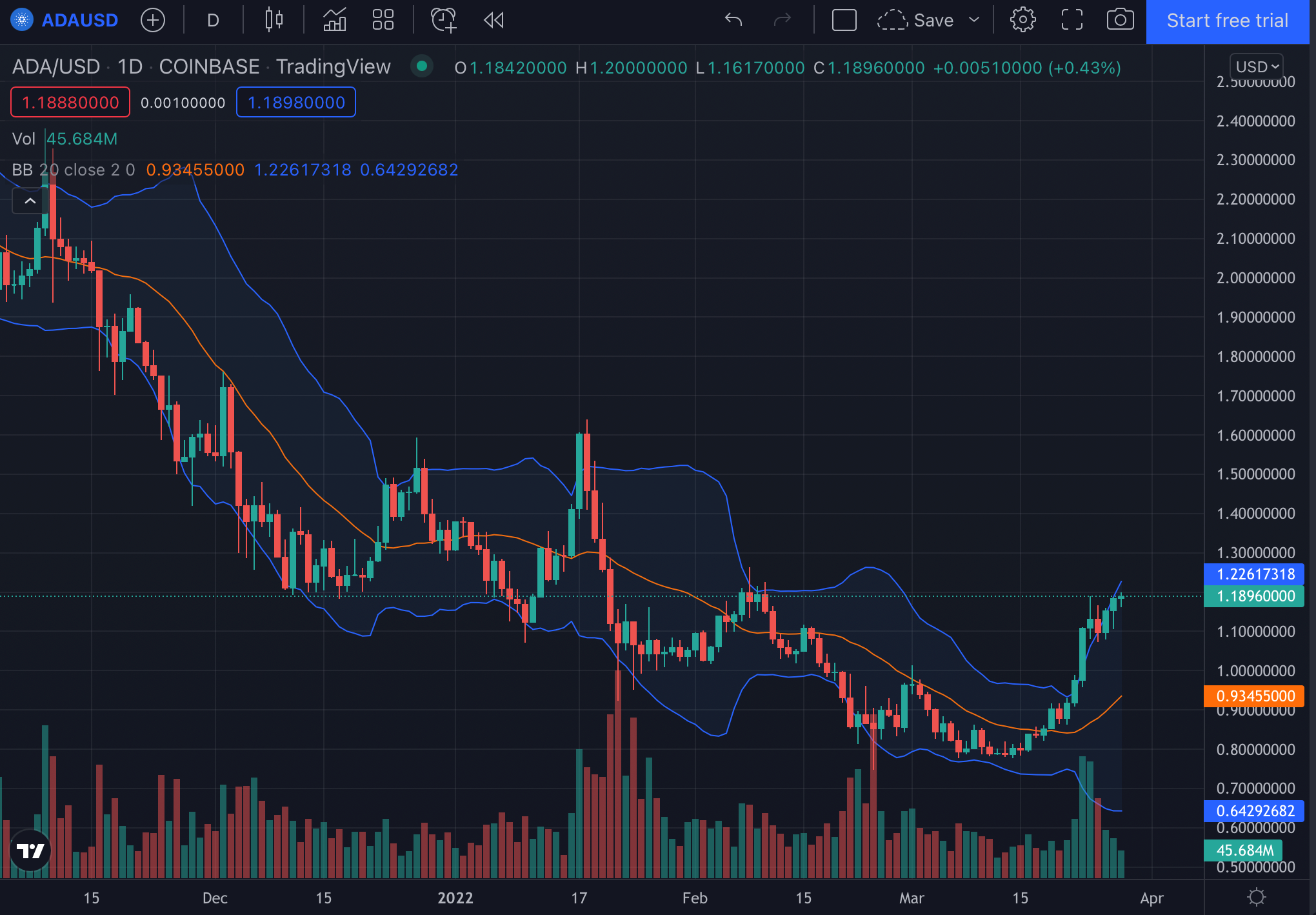Take a chart snapshot with camera icon

(1121, 21)
